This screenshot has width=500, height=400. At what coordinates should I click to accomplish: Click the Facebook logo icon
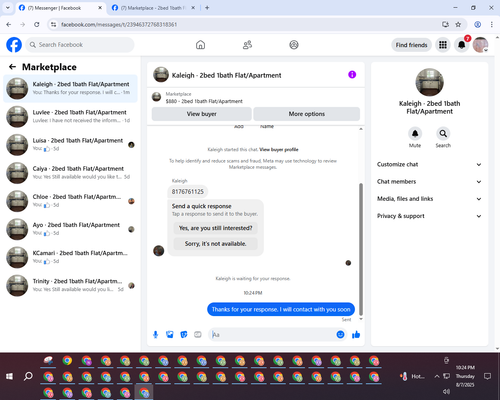pos(14,45)
